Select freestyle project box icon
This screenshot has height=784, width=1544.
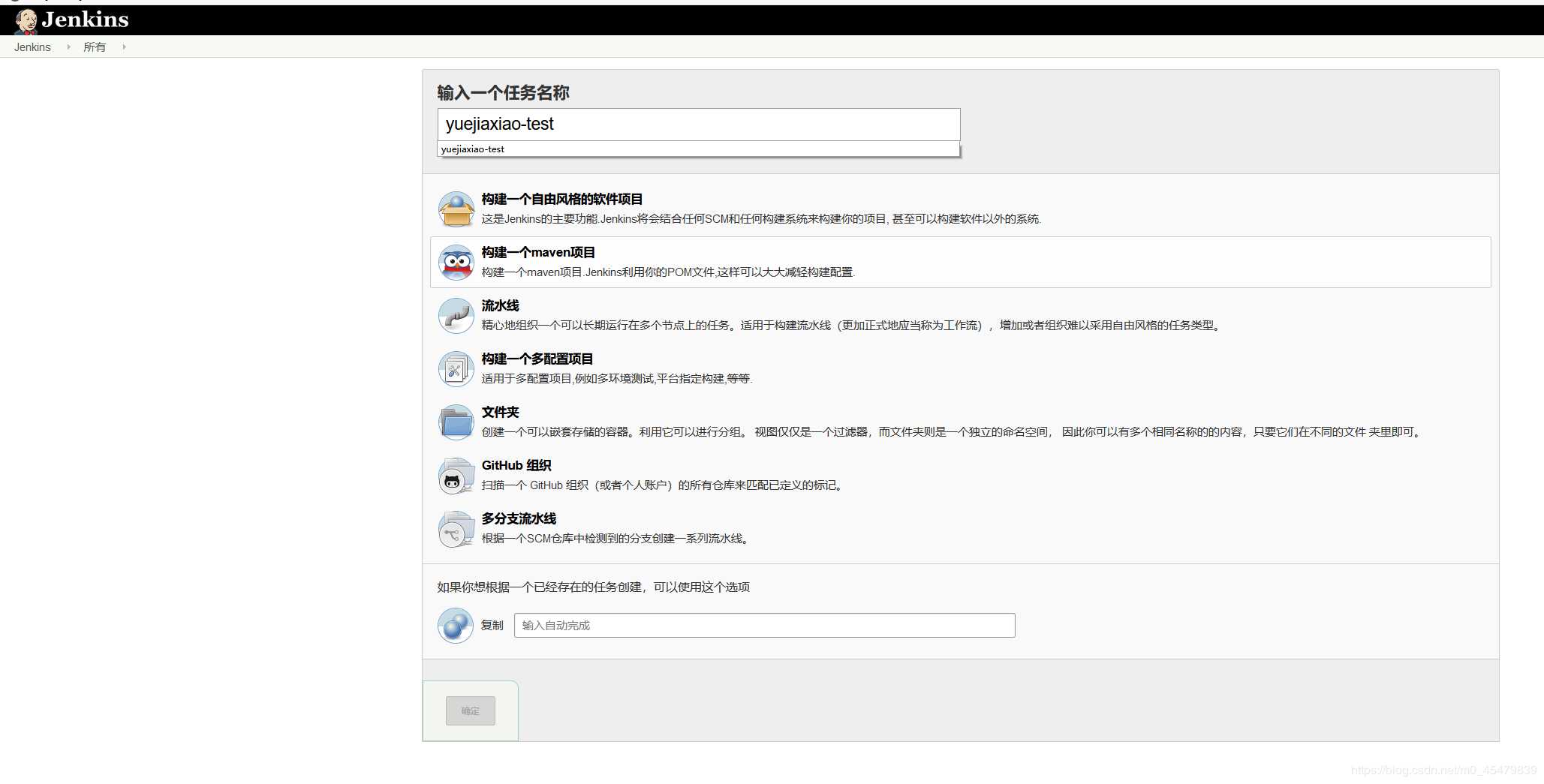coord(456,209)
